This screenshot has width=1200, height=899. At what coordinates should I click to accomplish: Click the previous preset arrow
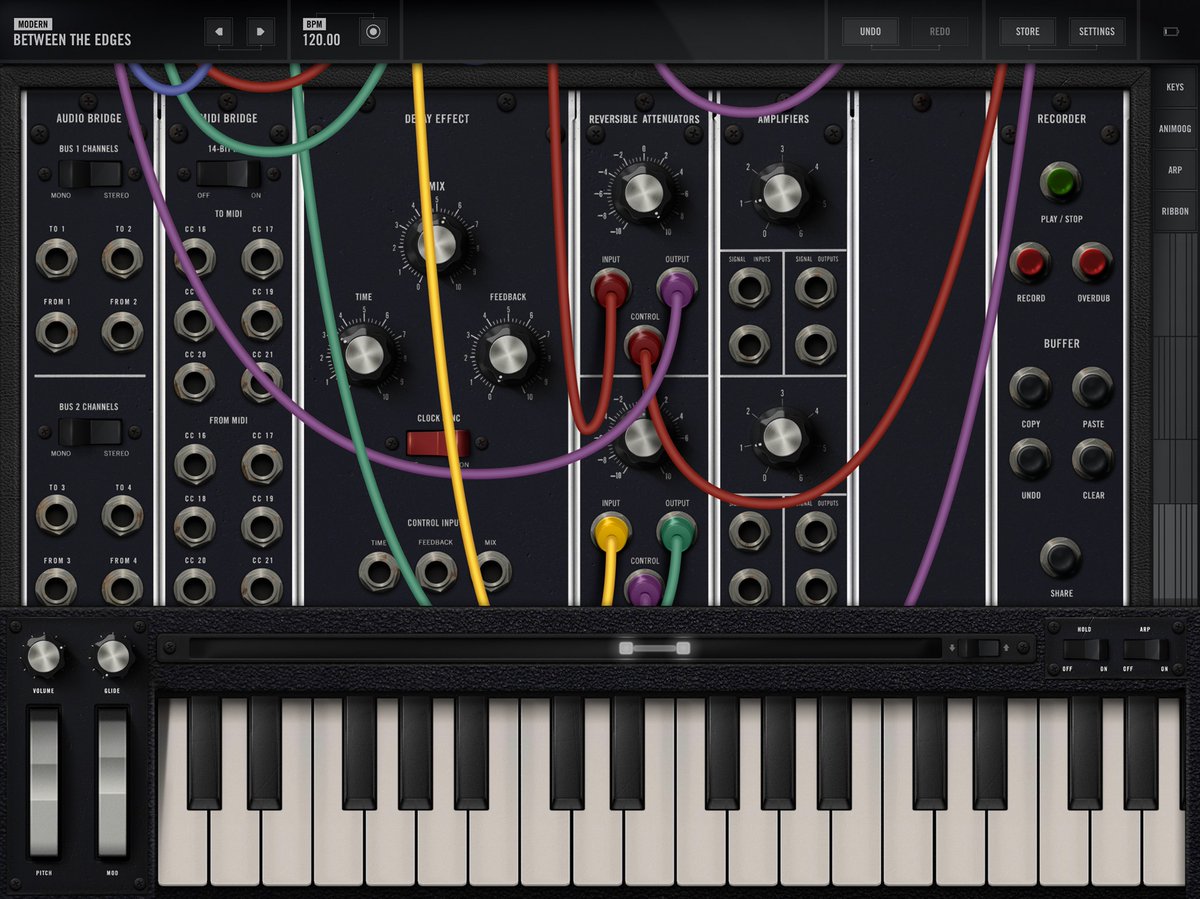pos(218,30)
